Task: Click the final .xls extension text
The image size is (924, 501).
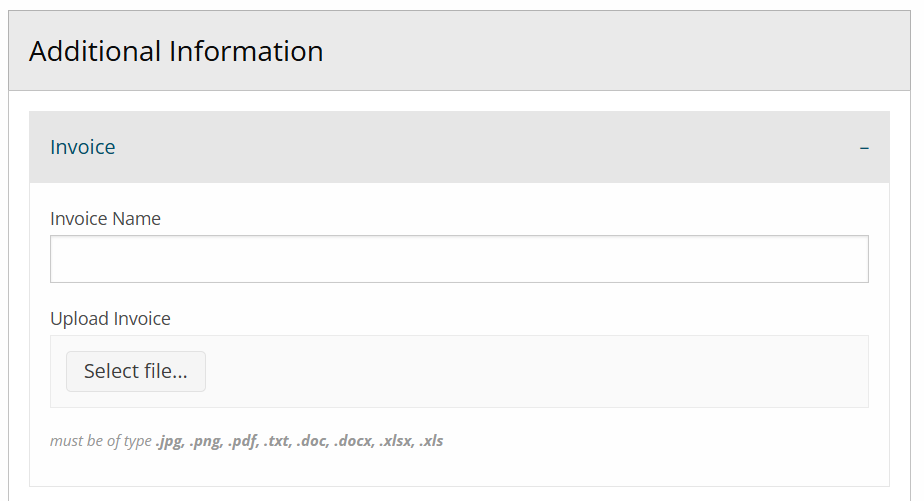Action: (432, 441)
